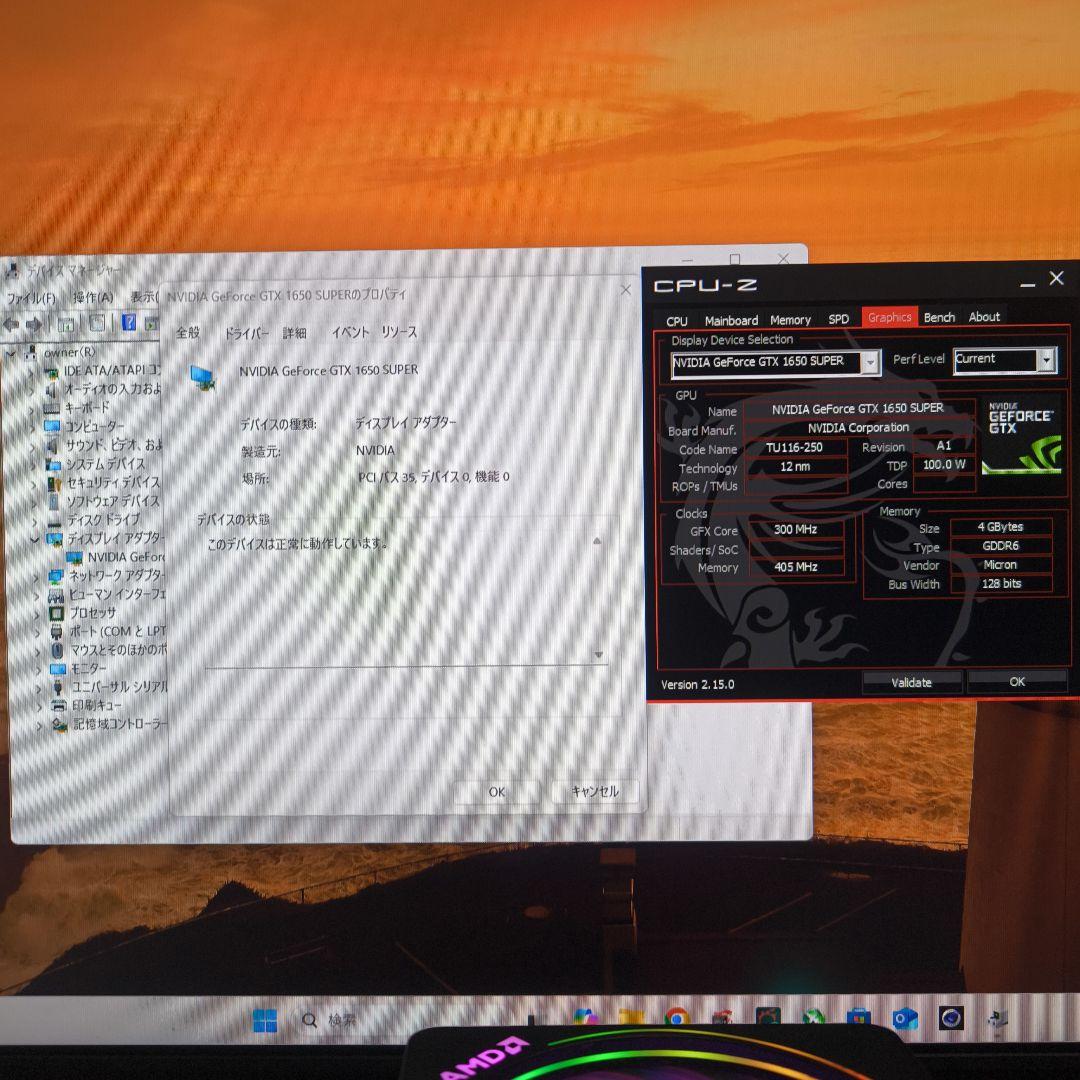Click the GeForce GTX logo in CPU-Z
Screen dimensions: 1080x1080
[x=1022, y=440]
